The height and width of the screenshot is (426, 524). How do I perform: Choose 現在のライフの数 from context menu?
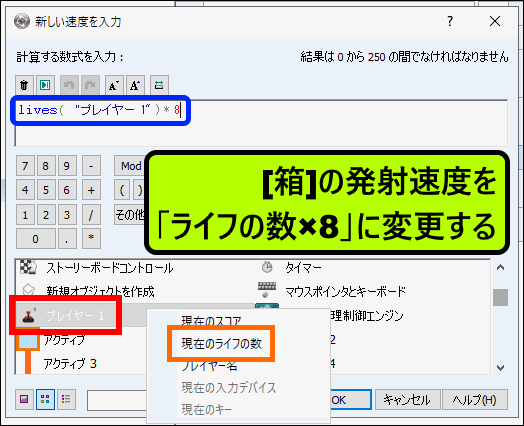pyautogui.click(x=221, y=343)
